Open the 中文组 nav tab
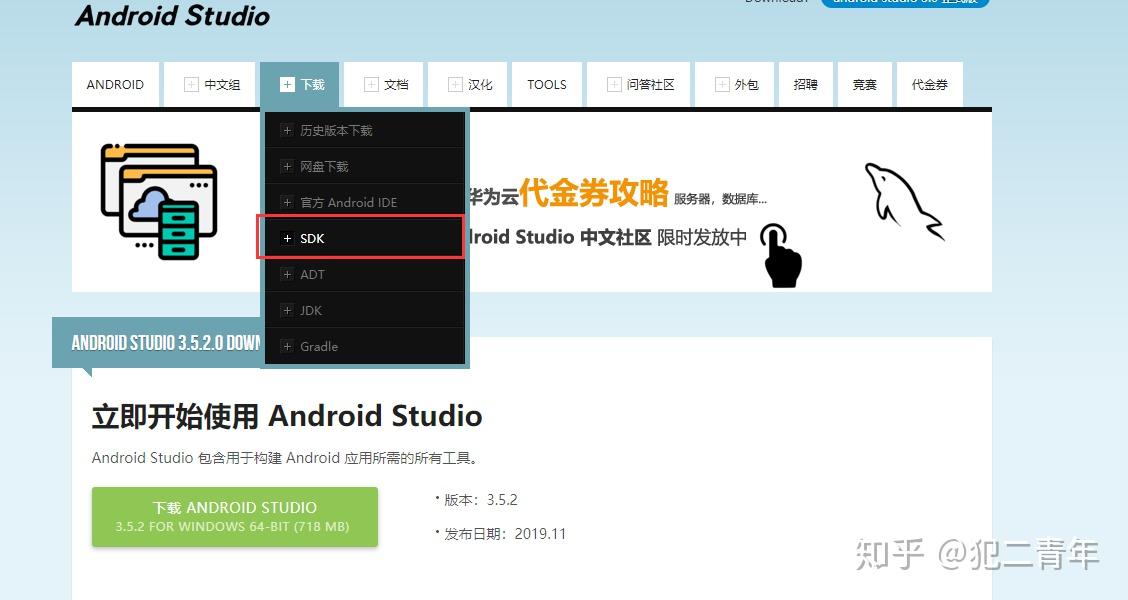 click(209, 85)
